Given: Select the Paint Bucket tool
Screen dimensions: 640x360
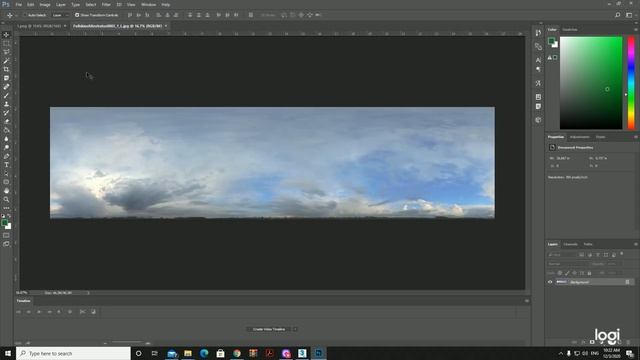Looking at the screenshot, I should pos(6,130).
